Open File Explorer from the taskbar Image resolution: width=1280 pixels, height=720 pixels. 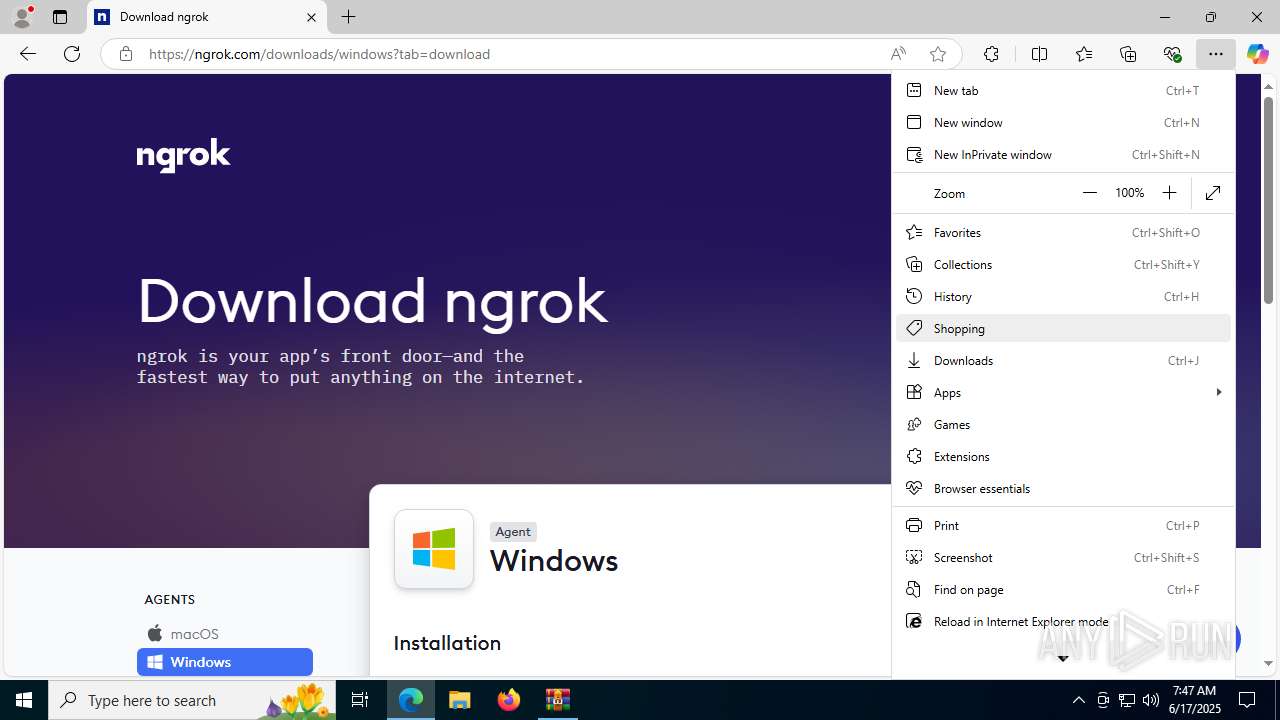(459, 700)
